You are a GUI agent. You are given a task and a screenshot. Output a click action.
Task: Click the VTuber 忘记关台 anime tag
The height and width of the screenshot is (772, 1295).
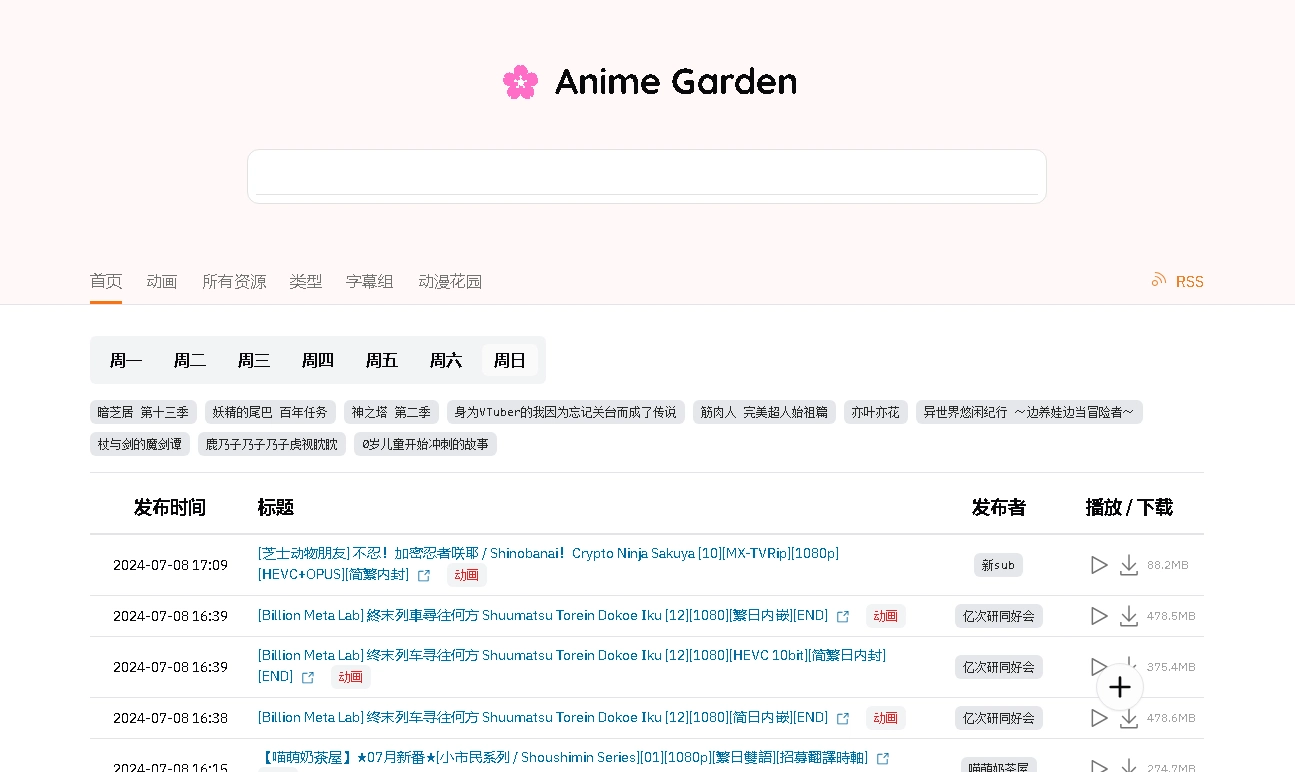566,412
